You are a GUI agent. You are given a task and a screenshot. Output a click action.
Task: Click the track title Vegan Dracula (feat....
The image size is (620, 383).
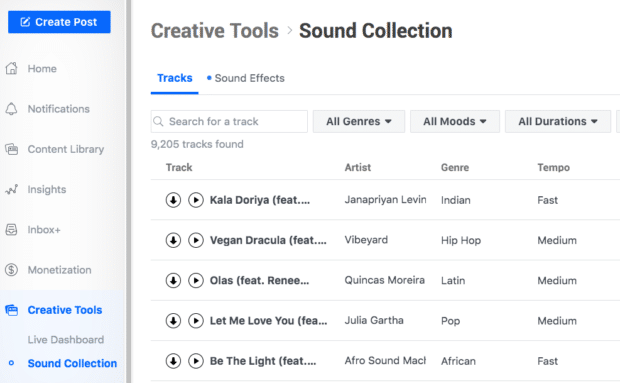(x=268, y=240)
